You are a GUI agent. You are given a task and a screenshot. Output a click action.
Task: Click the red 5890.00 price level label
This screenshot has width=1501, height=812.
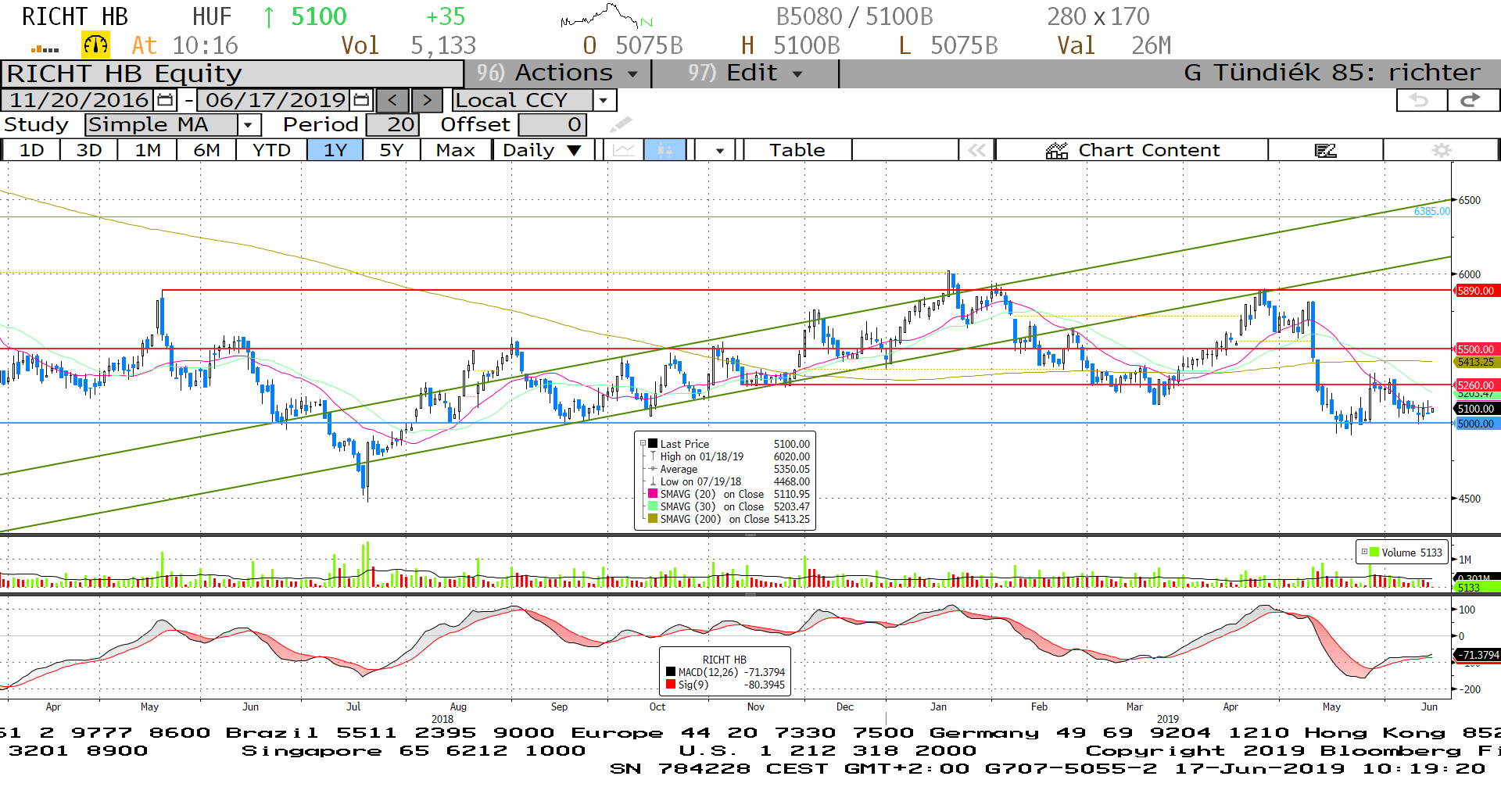[1475, 291]
